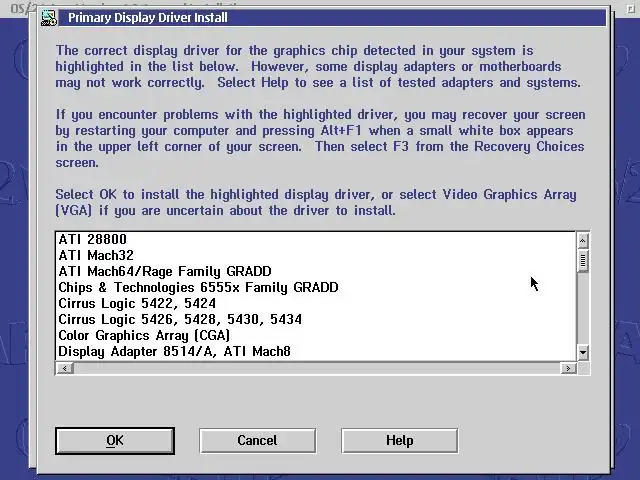Open the dialog system menu icon

click(x=49, y=18)
